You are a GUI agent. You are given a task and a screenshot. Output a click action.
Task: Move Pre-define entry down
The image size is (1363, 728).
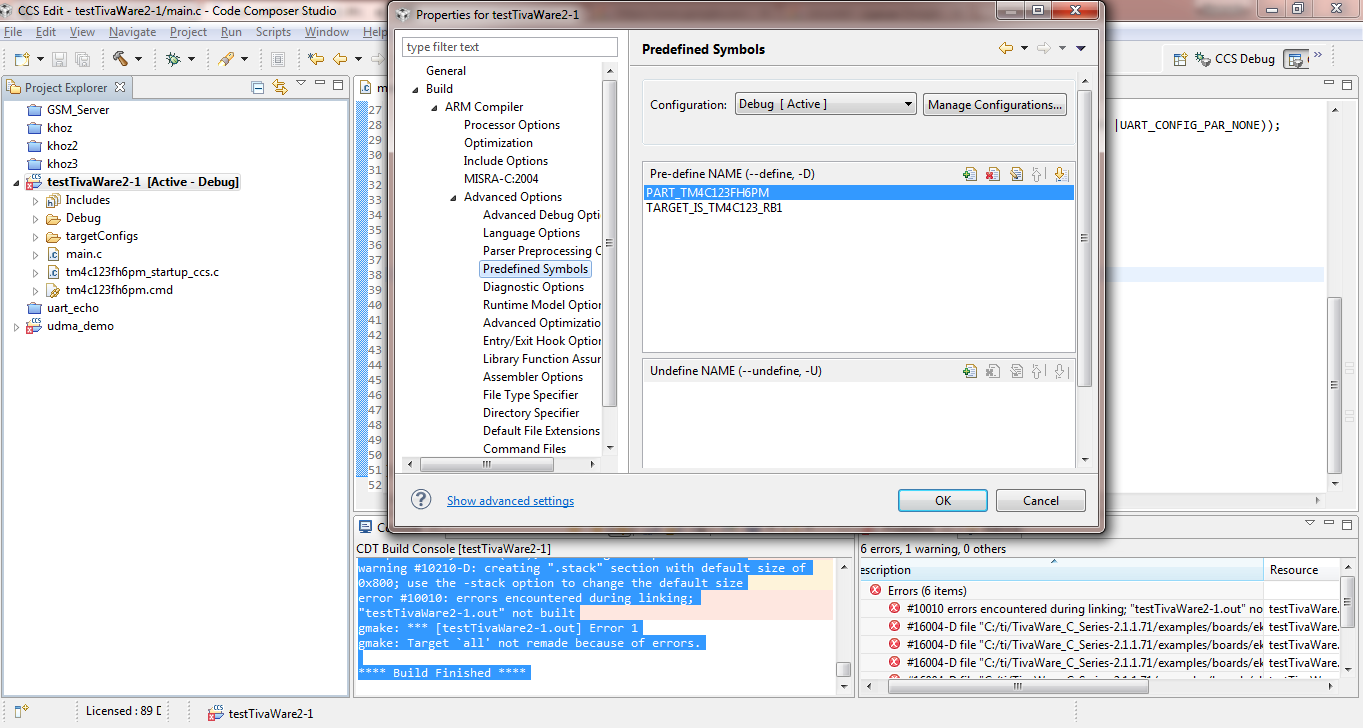pos(1061,174)
